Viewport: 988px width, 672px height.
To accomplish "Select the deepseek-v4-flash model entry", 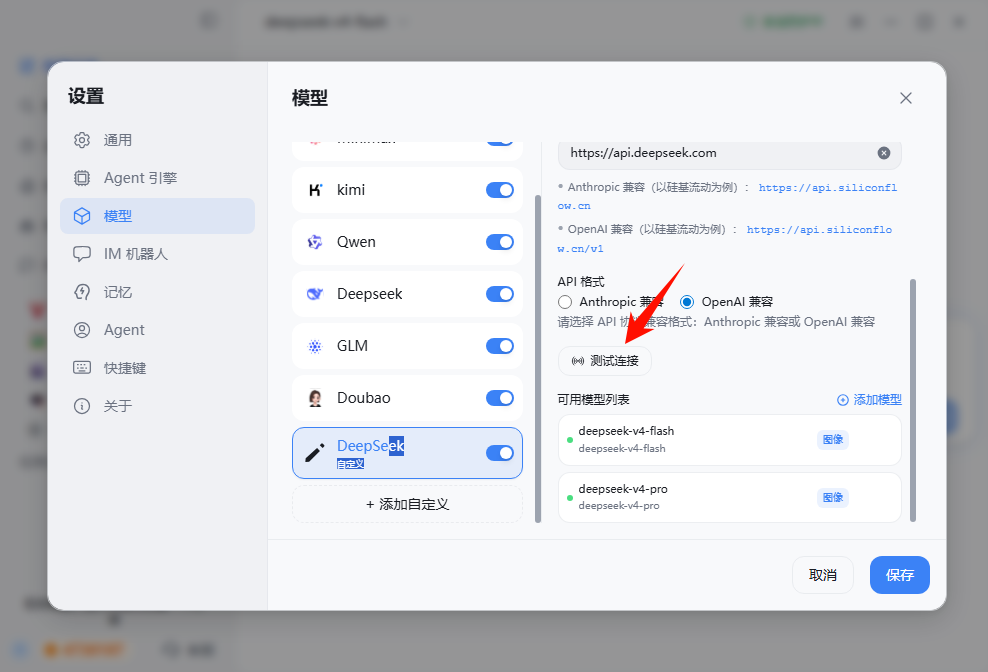I will [x=730, y=440].
